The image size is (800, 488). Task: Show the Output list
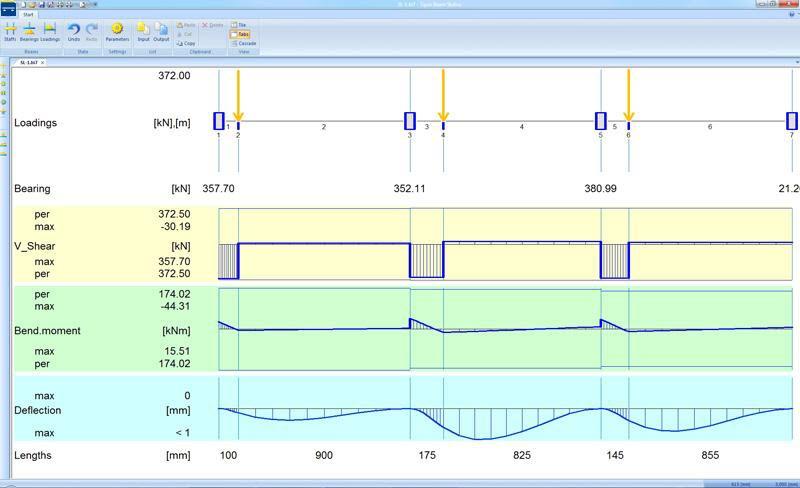pyautogui.click(x=161, y=32)
